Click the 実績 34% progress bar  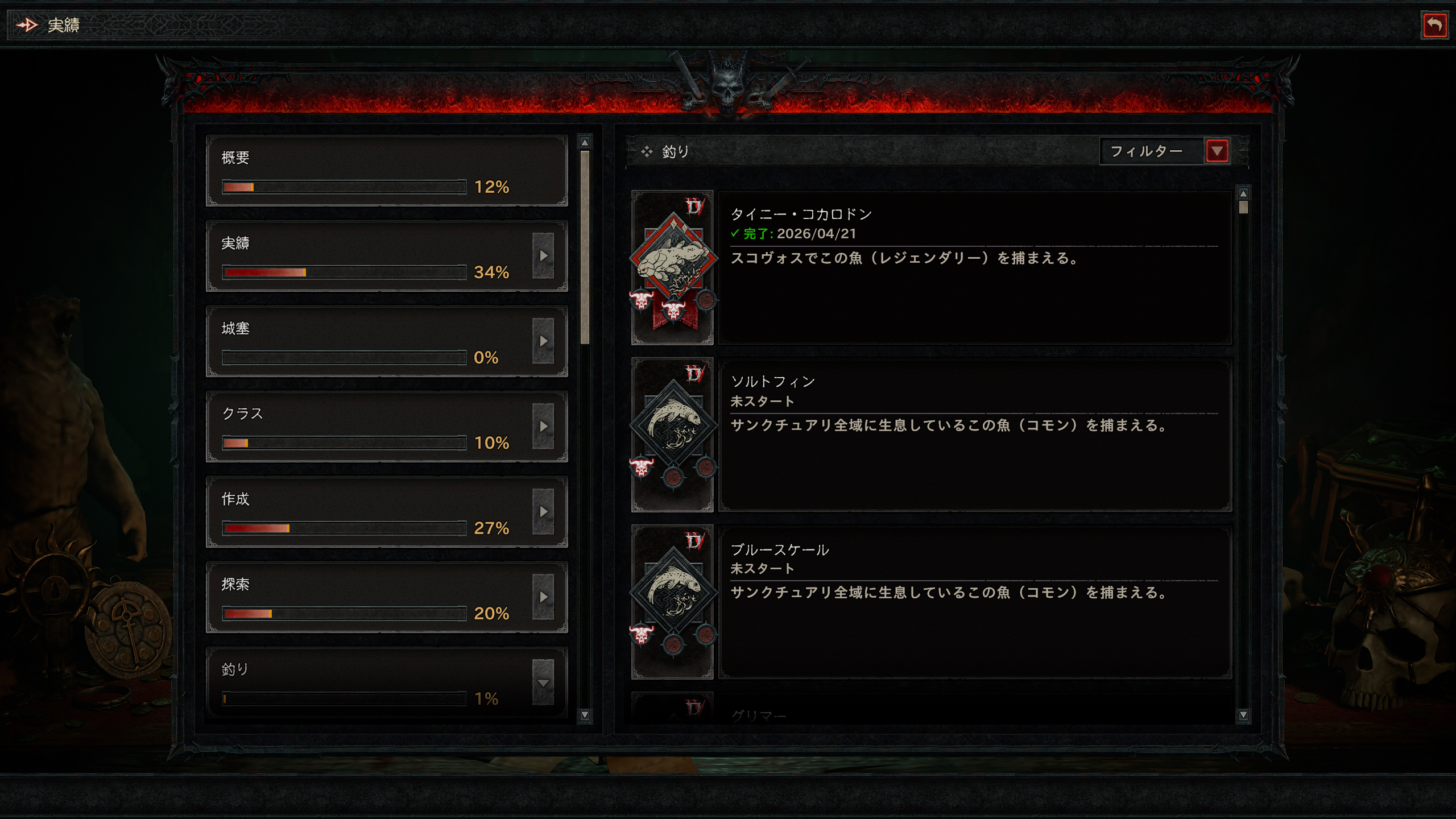click(x=344, y=272)
